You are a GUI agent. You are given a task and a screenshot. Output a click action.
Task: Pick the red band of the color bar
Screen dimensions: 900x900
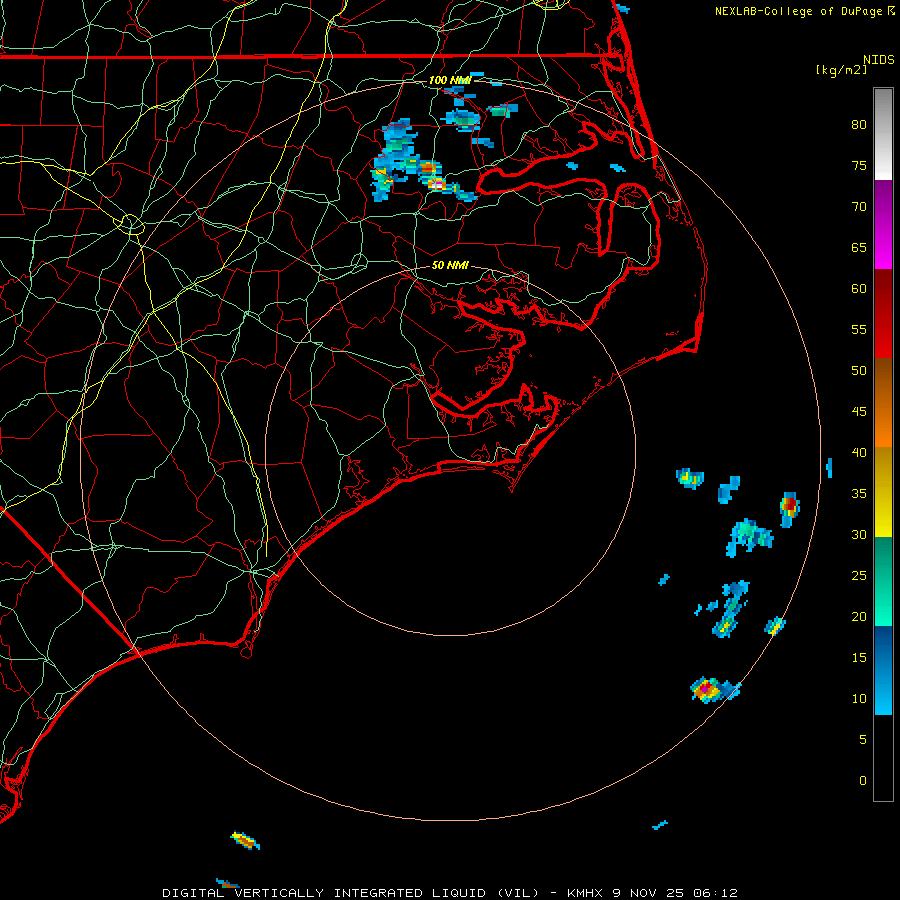pos(883,314)
